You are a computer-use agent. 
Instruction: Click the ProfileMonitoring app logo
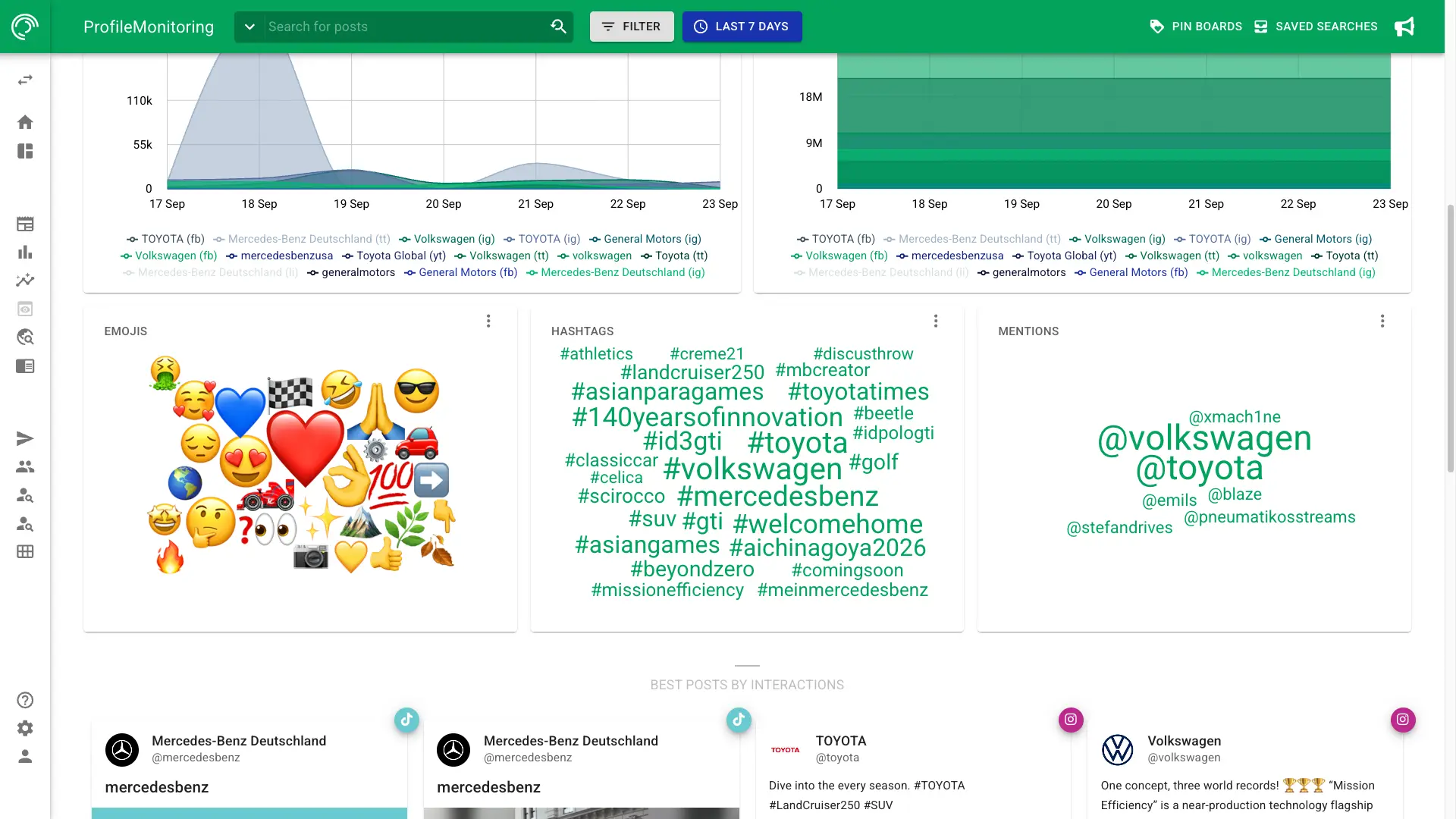(x=25, y=27)
